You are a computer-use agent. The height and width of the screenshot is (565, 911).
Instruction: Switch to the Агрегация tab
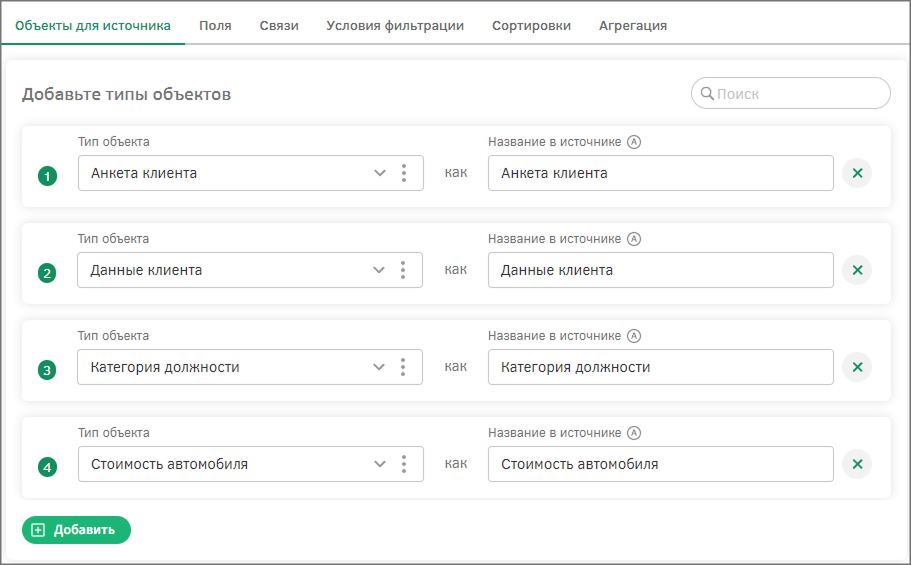click(x=633, y=26)
